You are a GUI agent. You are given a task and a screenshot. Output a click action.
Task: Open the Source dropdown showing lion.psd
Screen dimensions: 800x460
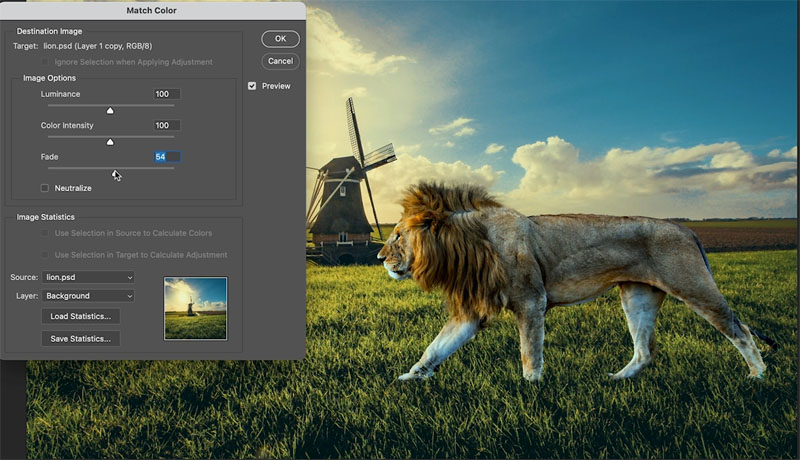(88, 277)
